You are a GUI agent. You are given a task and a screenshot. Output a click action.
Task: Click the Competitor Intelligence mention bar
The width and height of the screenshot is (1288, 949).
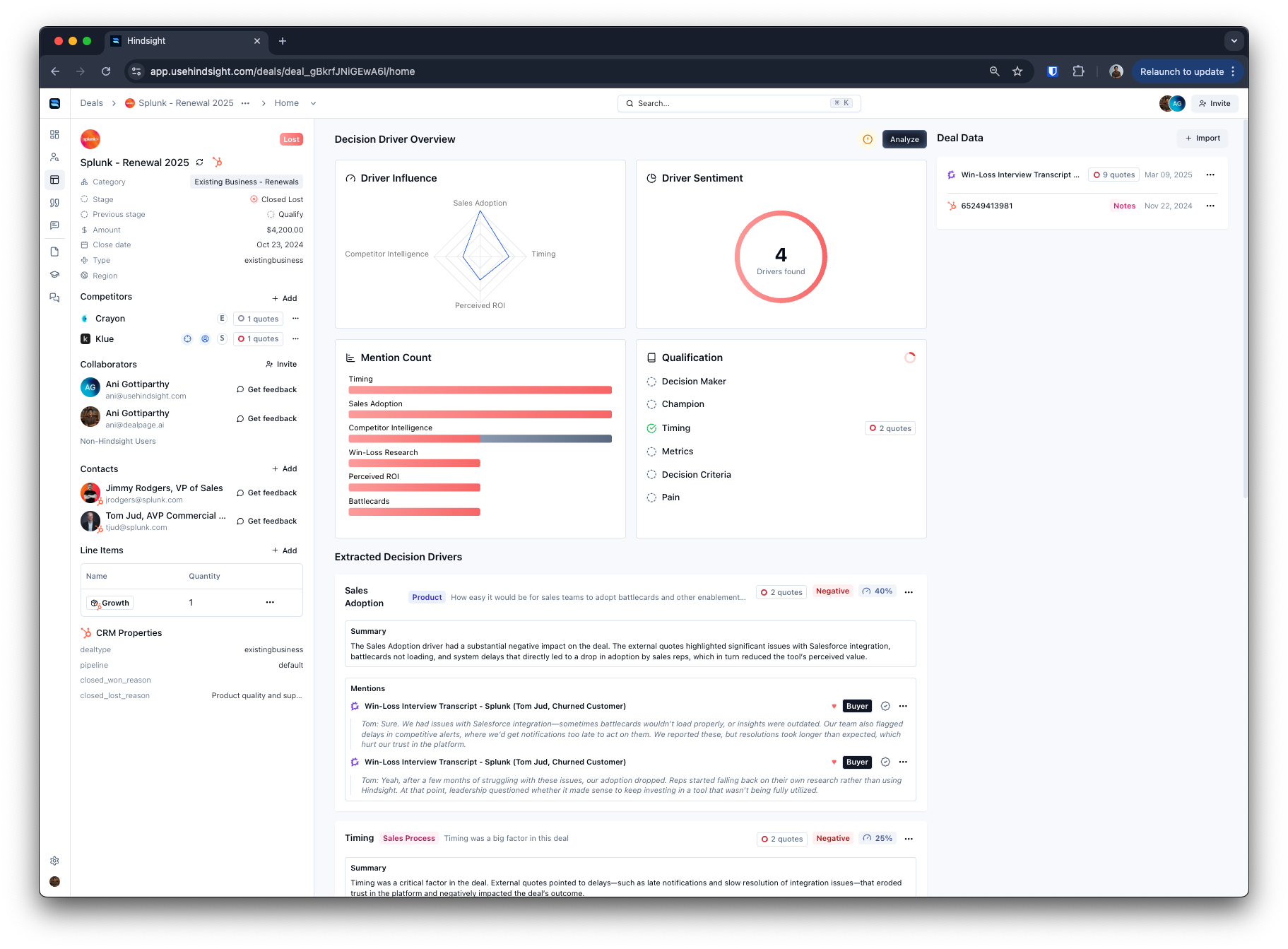[480, 439]
